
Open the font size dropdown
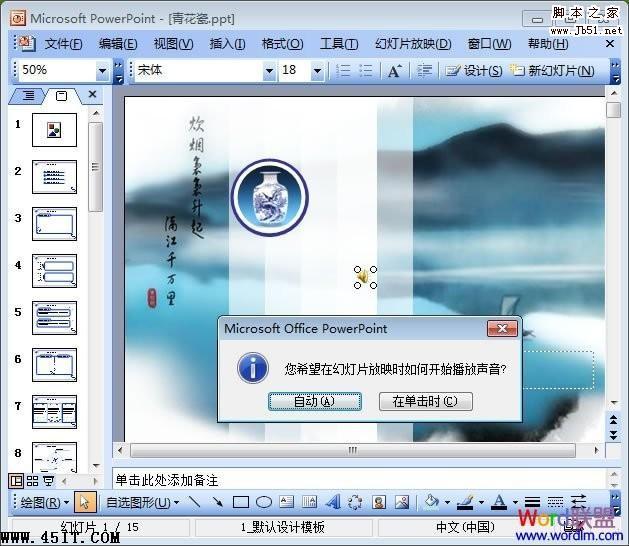coord(317,71)
